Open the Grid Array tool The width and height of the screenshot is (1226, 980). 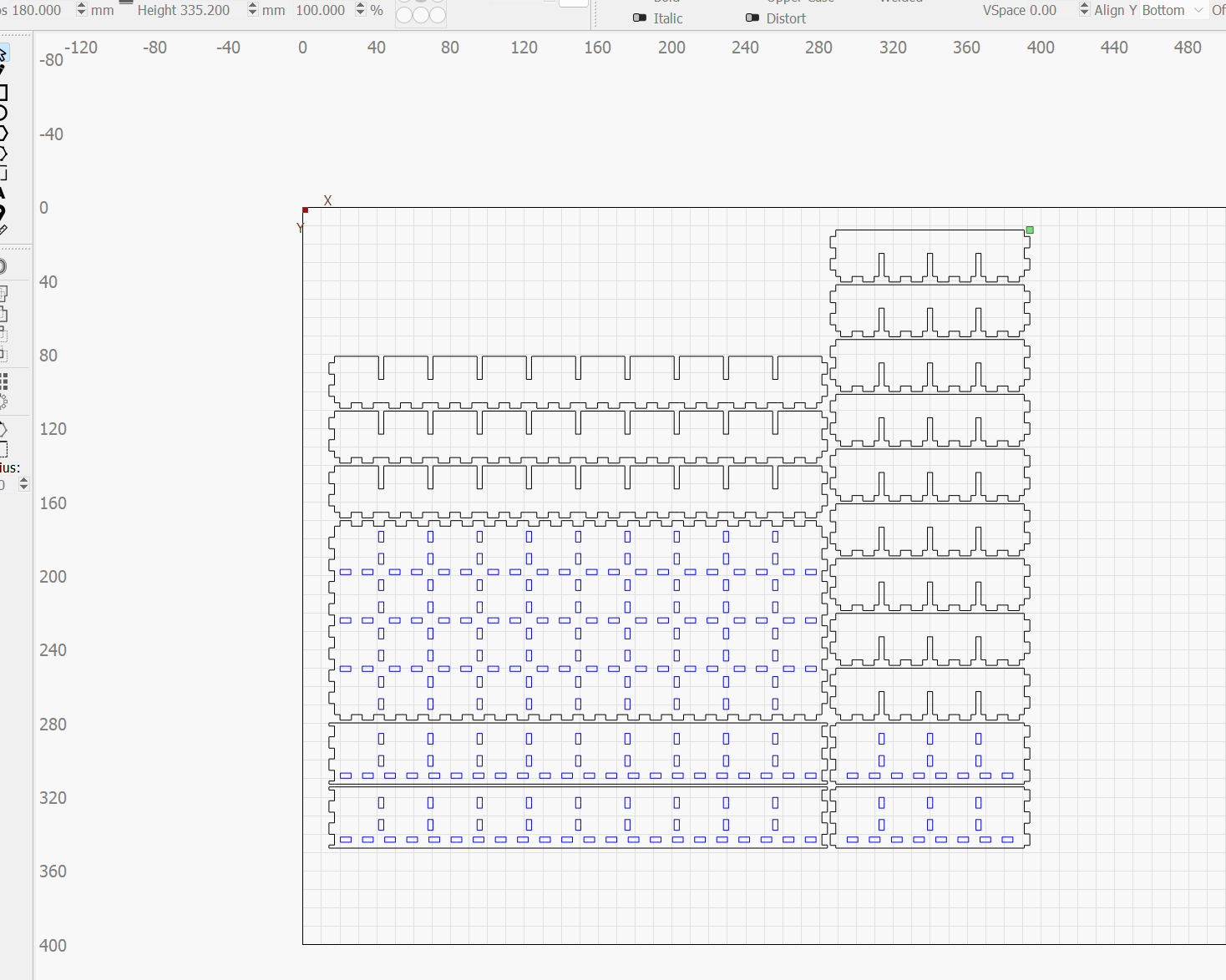pos(3,381)
